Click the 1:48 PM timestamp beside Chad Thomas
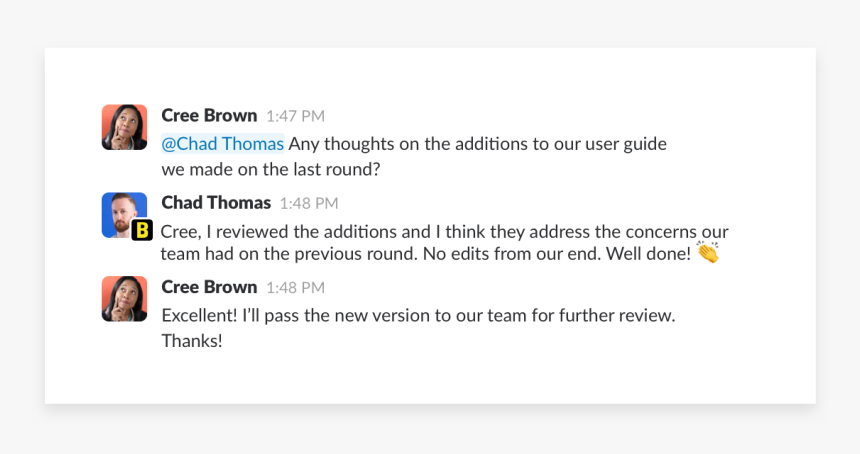 click(x=308, y=203)
